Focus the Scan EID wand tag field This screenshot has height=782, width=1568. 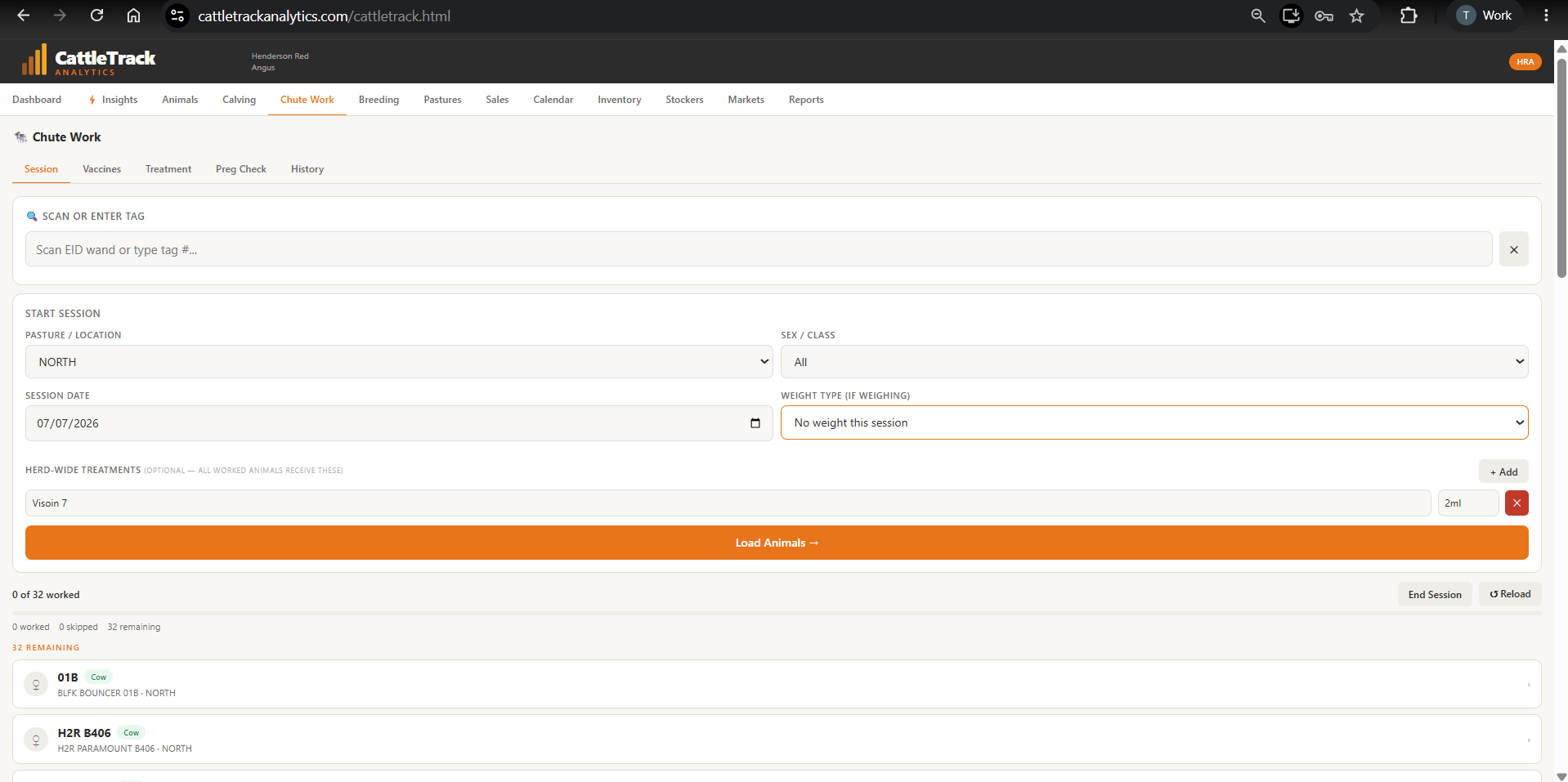pyautogui.click(x=759, y=249)
